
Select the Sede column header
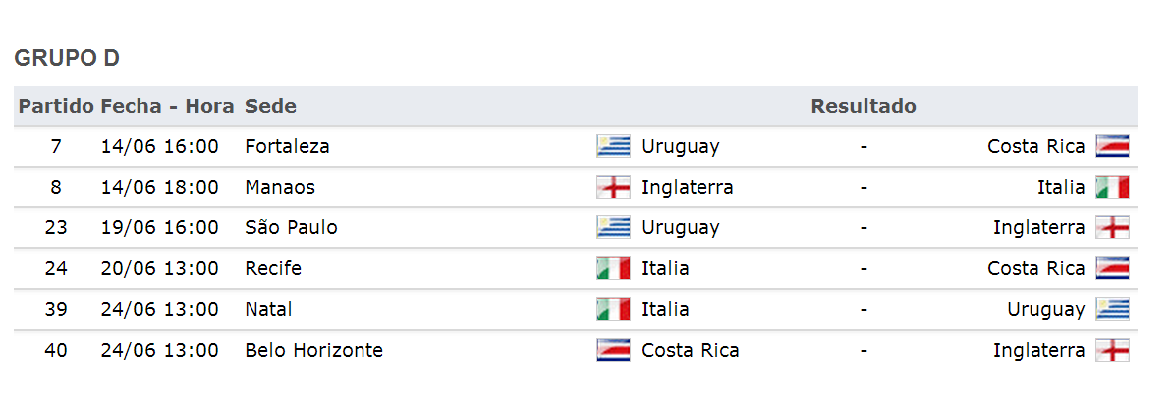(271, 106)
